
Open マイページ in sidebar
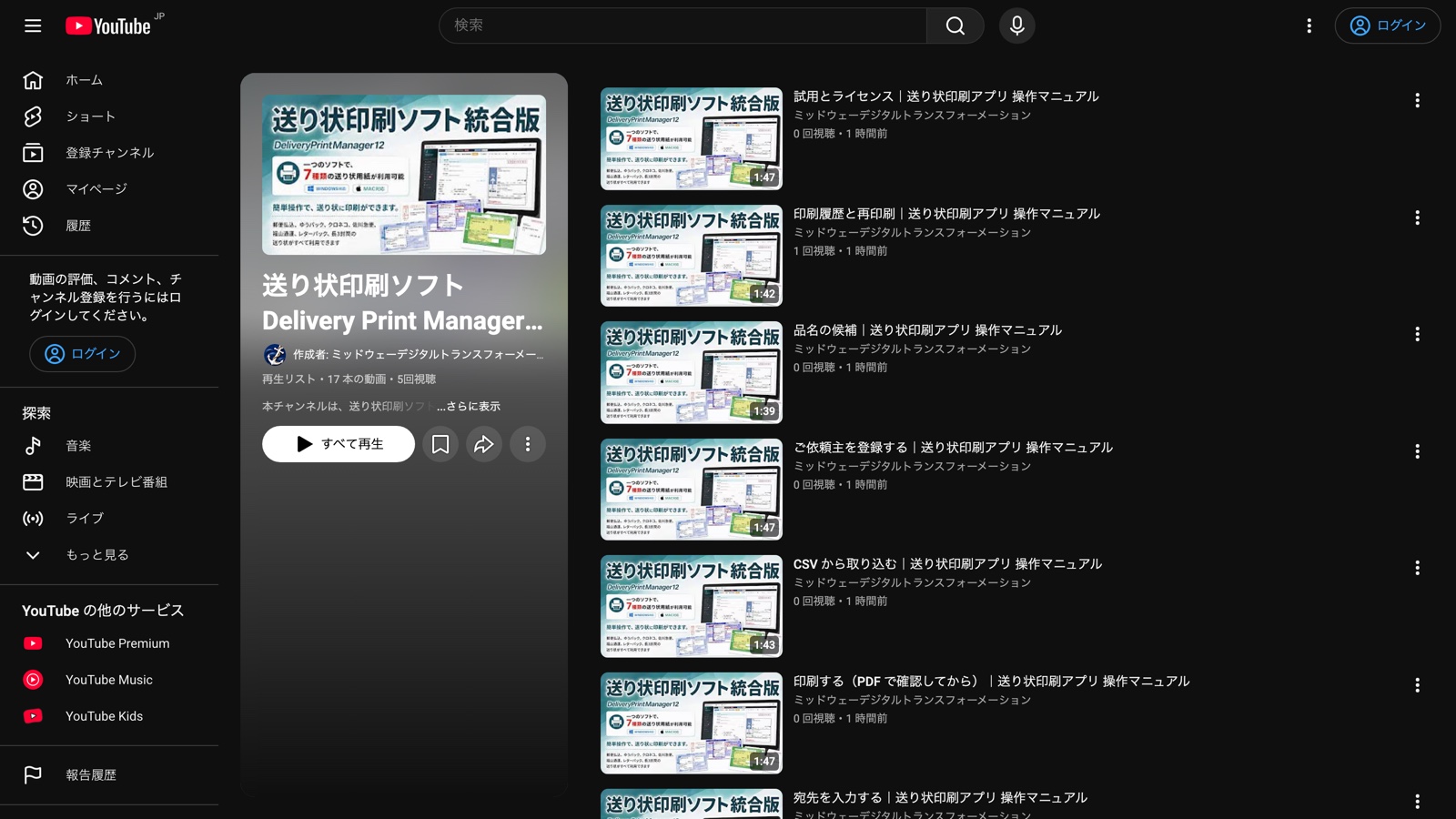[x=109, y=189]
